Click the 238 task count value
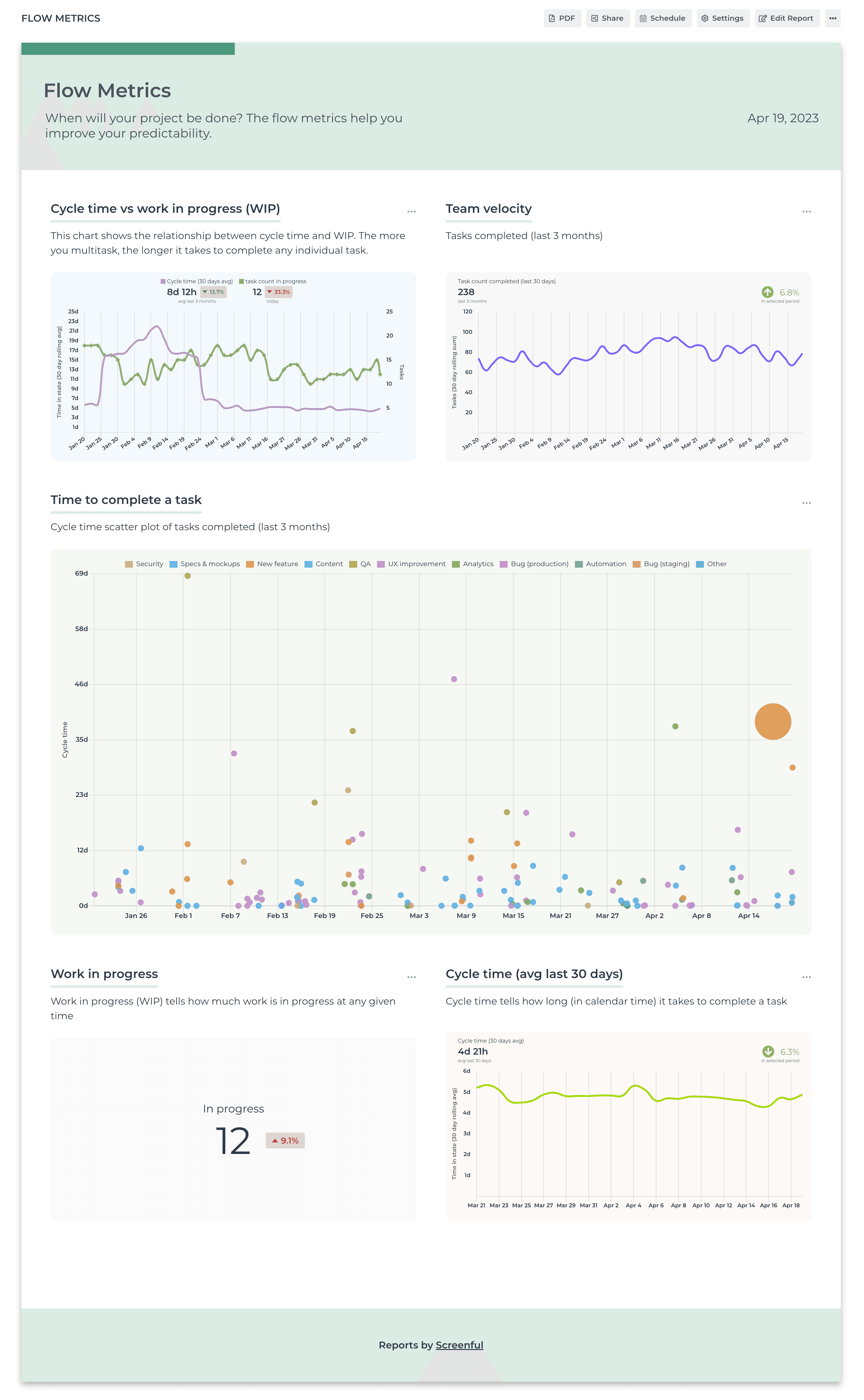The width and height of the screenshot is (864, 1400). [466, 292]
